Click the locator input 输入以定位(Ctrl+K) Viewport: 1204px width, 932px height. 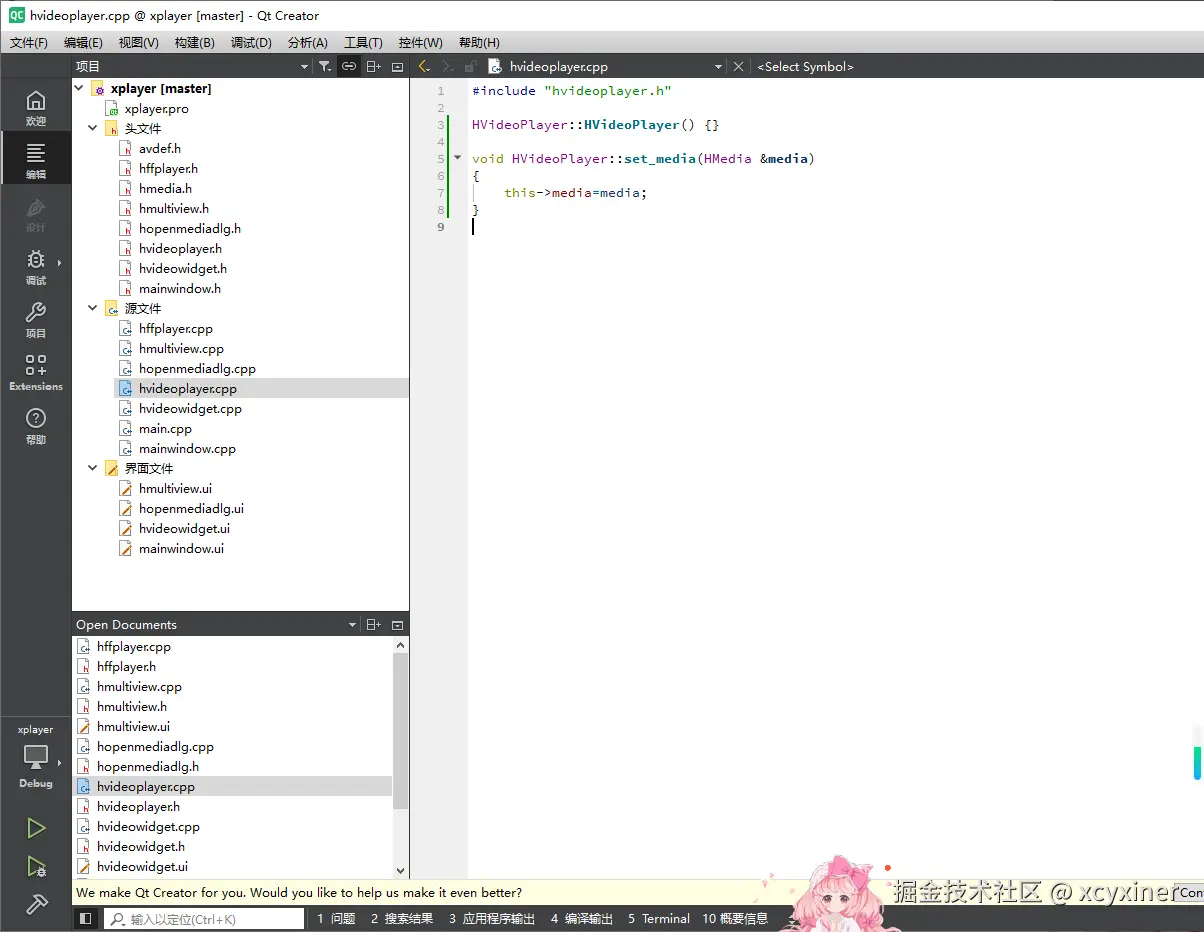pyautogui.click(x=204, y=918)
